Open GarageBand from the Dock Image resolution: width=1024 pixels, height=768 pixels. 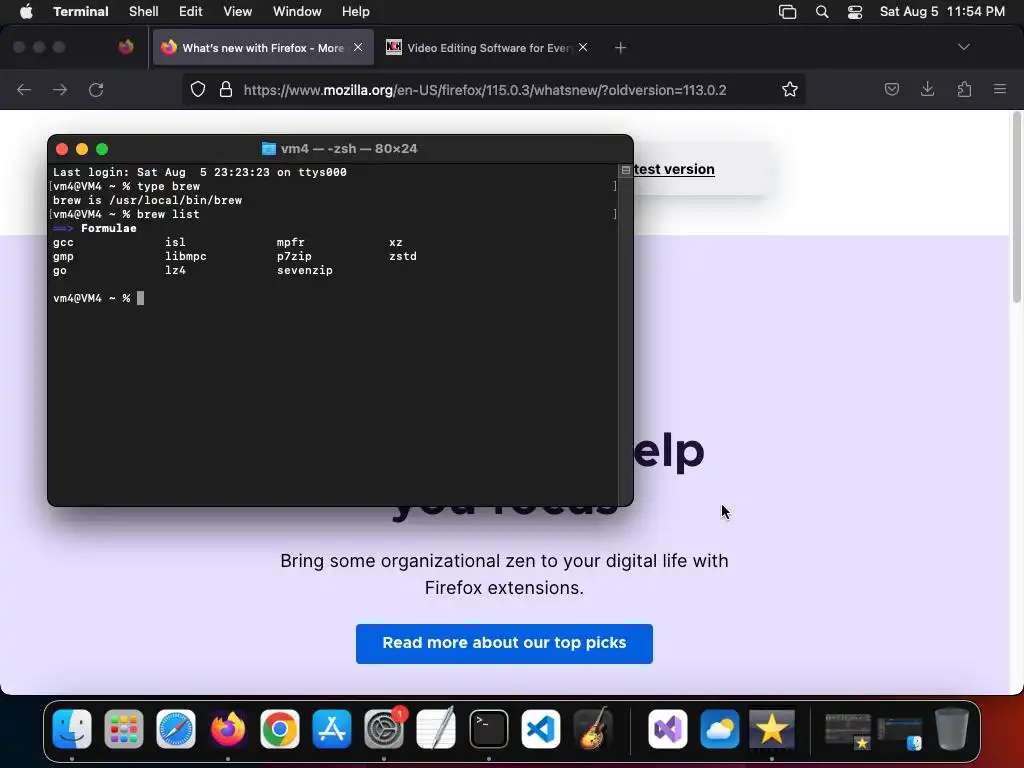pyautogui.click(x=592, y=729)
